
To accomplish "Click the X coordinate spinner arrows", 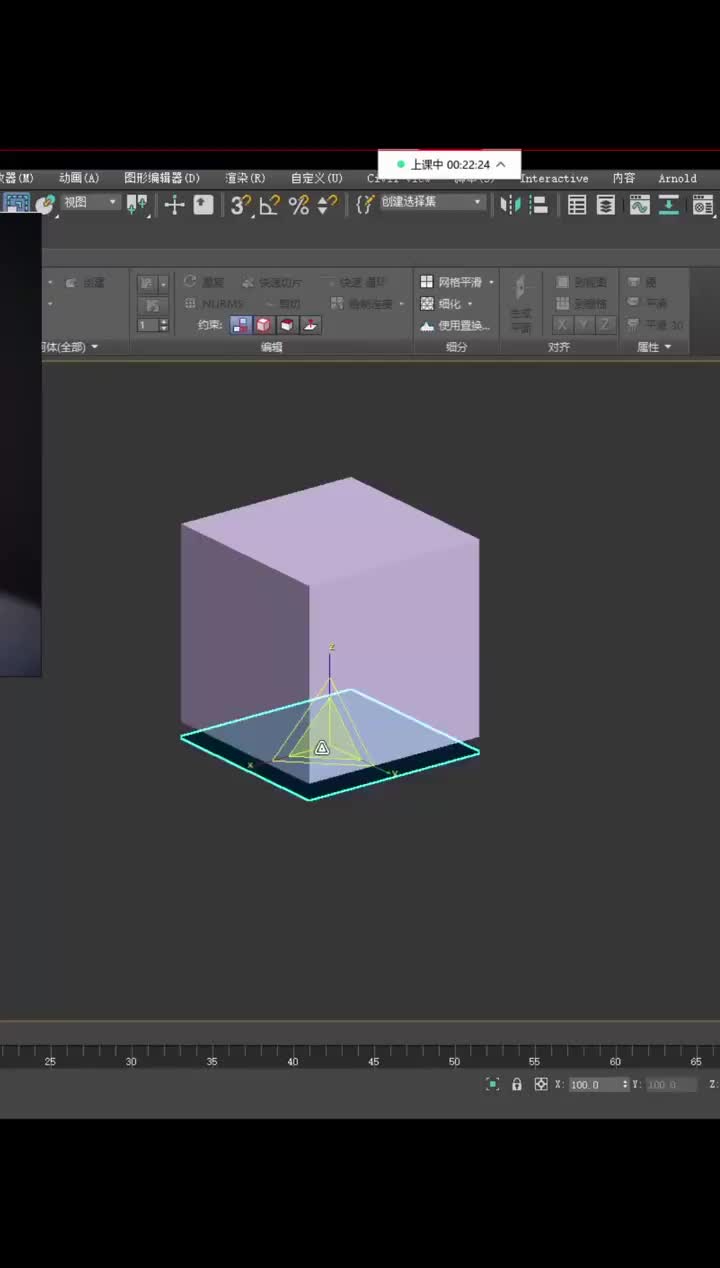I will point(626,1084).
